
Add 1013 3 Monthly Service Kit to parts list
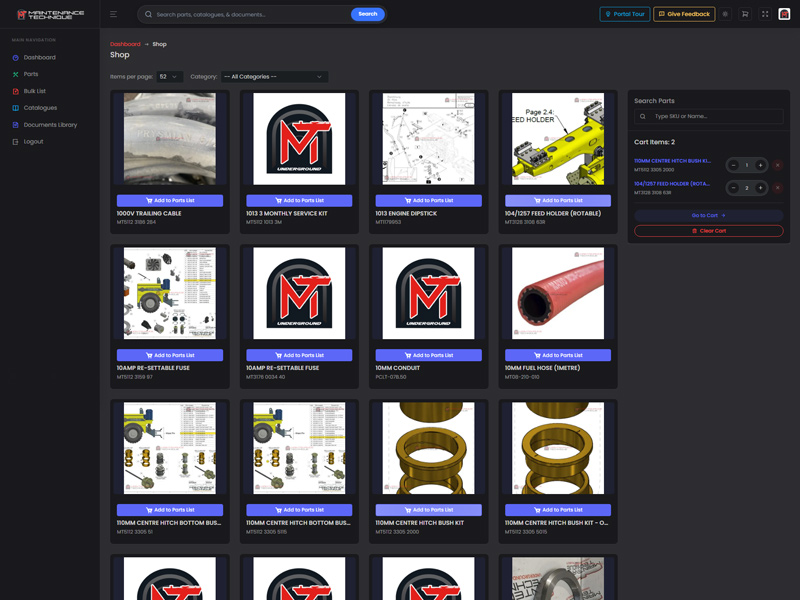[x=299, y=201]
